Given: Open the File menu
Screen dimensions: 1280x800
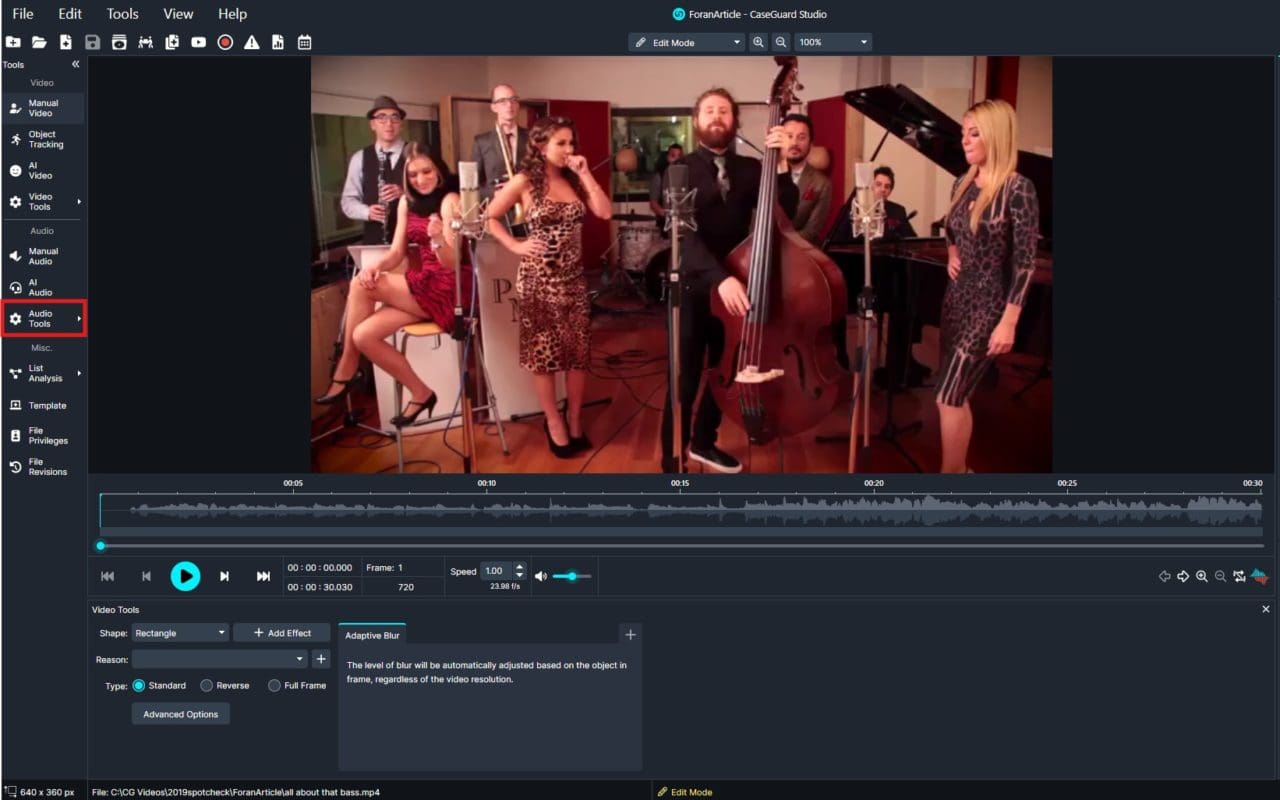Looking at the screenshot, I should 23,14.
